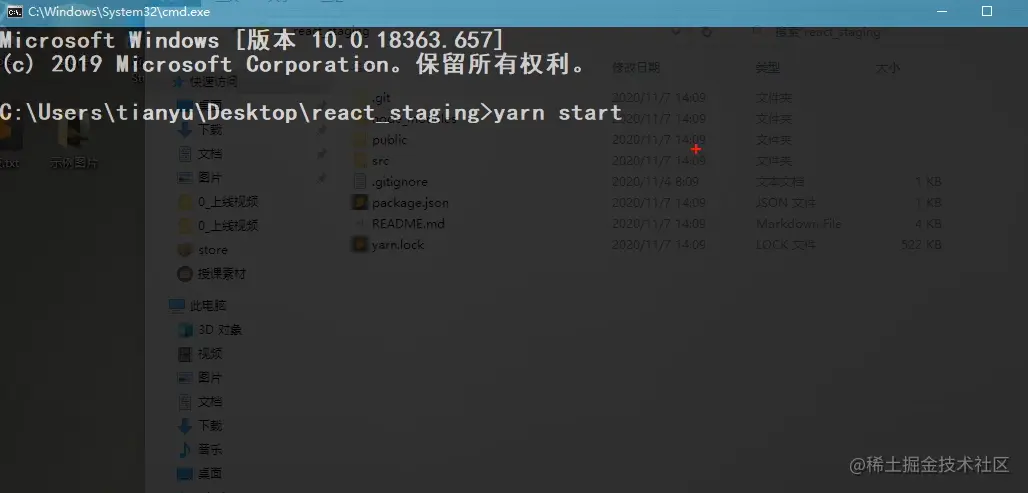Open the package.json file icon

(x=359, y=203)
